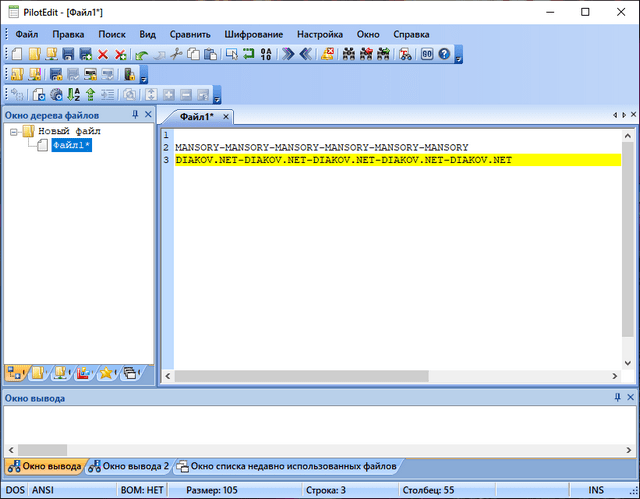Open find-in-files icon with red T binoculars
Image resolution: width=640 pixels, height=499 pixels.
405,54
